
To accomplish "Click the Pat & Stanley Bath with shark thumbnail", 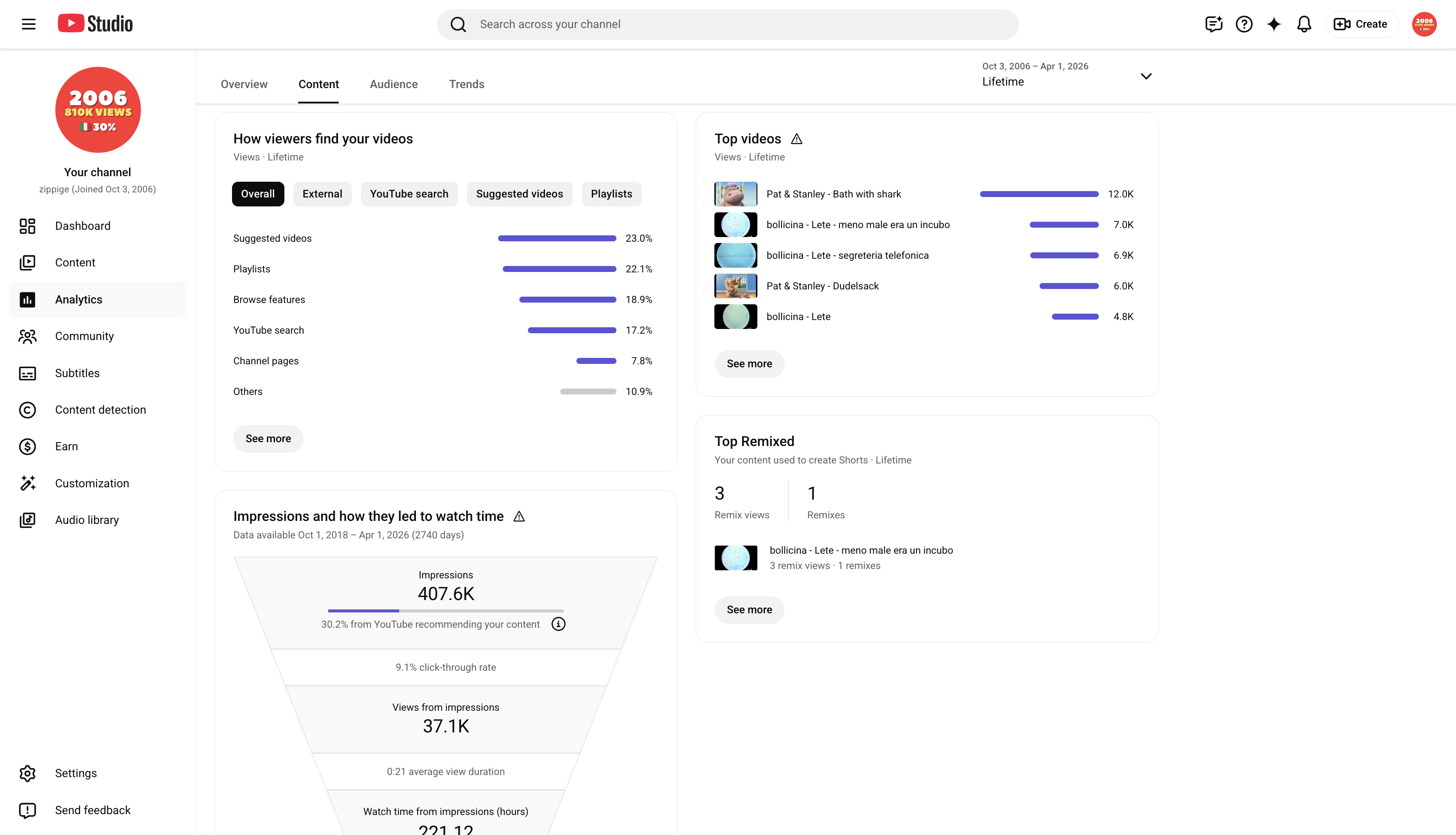I will pos(736,194).
